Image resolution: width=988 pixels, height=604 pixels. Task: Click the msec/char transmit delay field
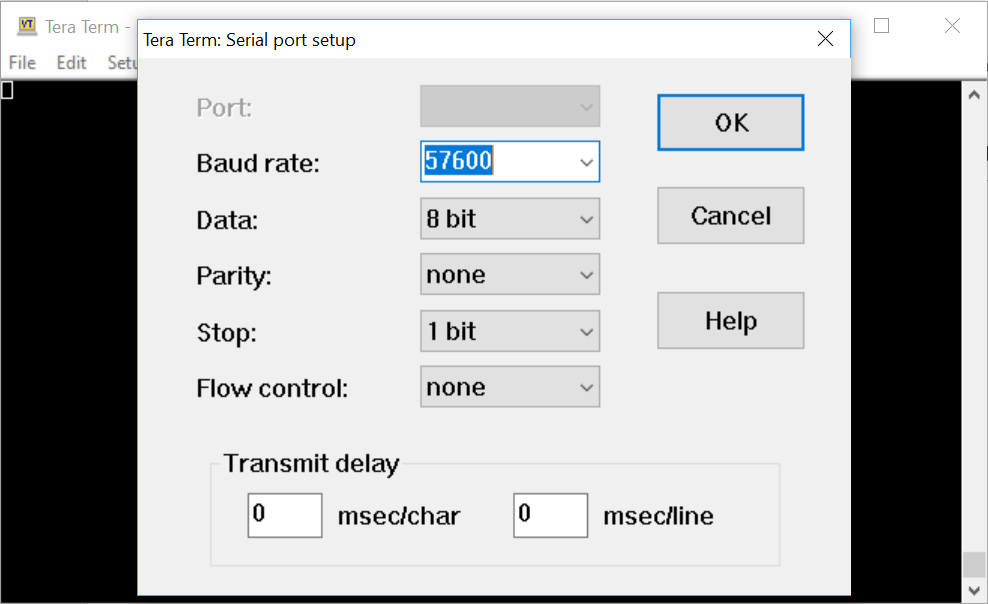285,515
